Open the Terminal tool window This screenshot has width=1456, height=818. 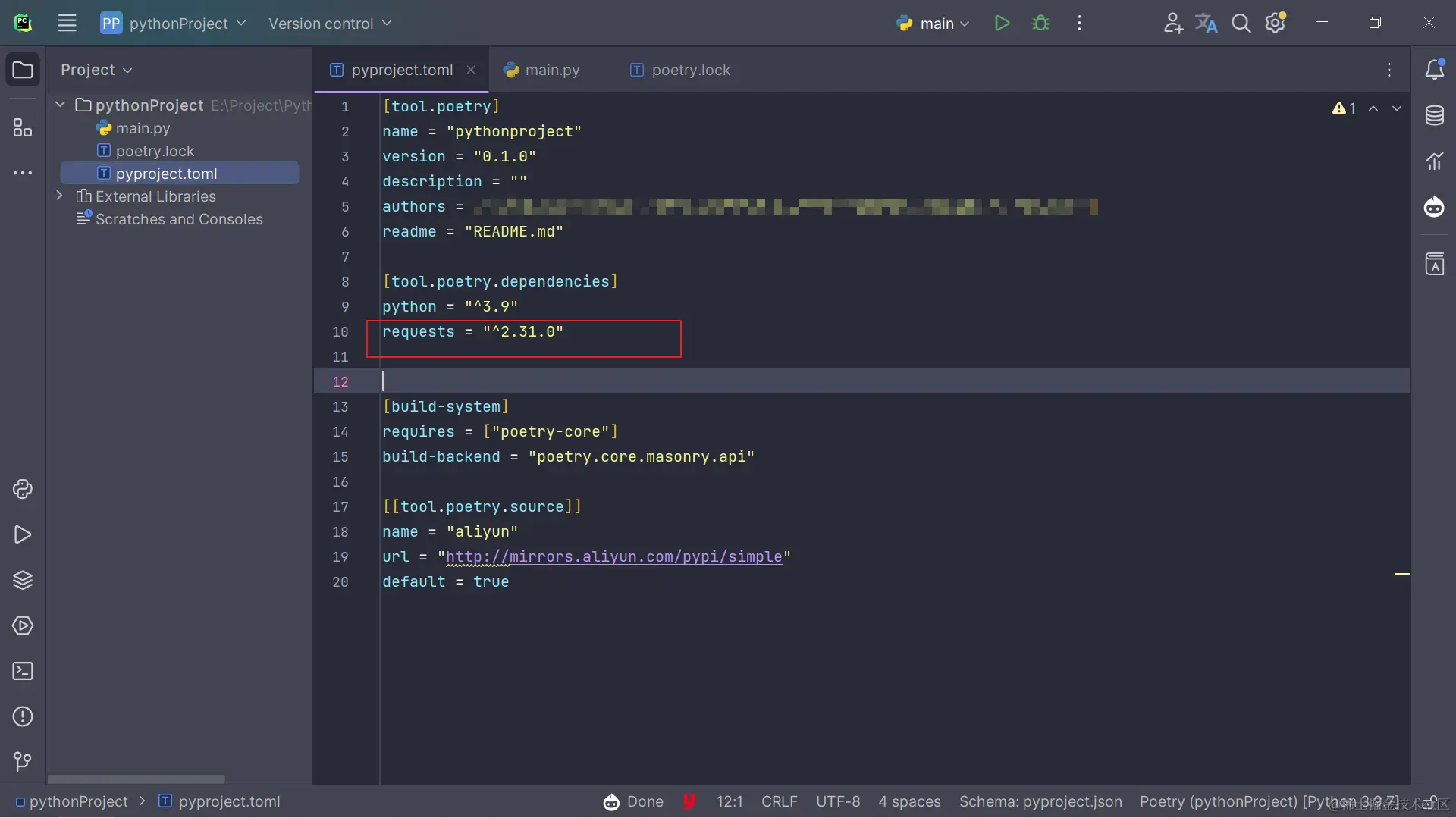coord(23,671)
